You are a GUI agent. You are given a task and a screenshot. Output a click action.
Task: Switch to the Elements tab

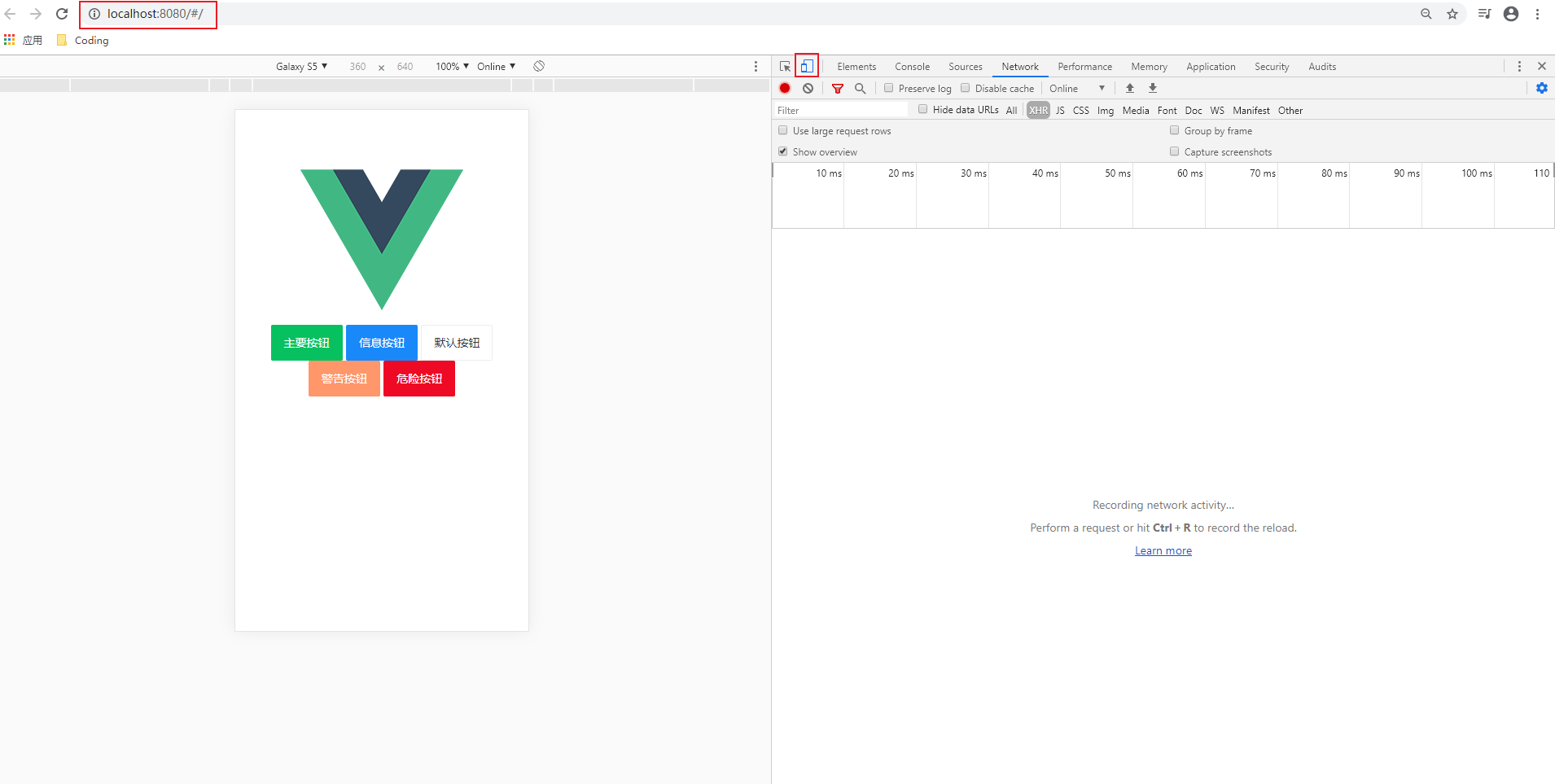click(856, 66)
